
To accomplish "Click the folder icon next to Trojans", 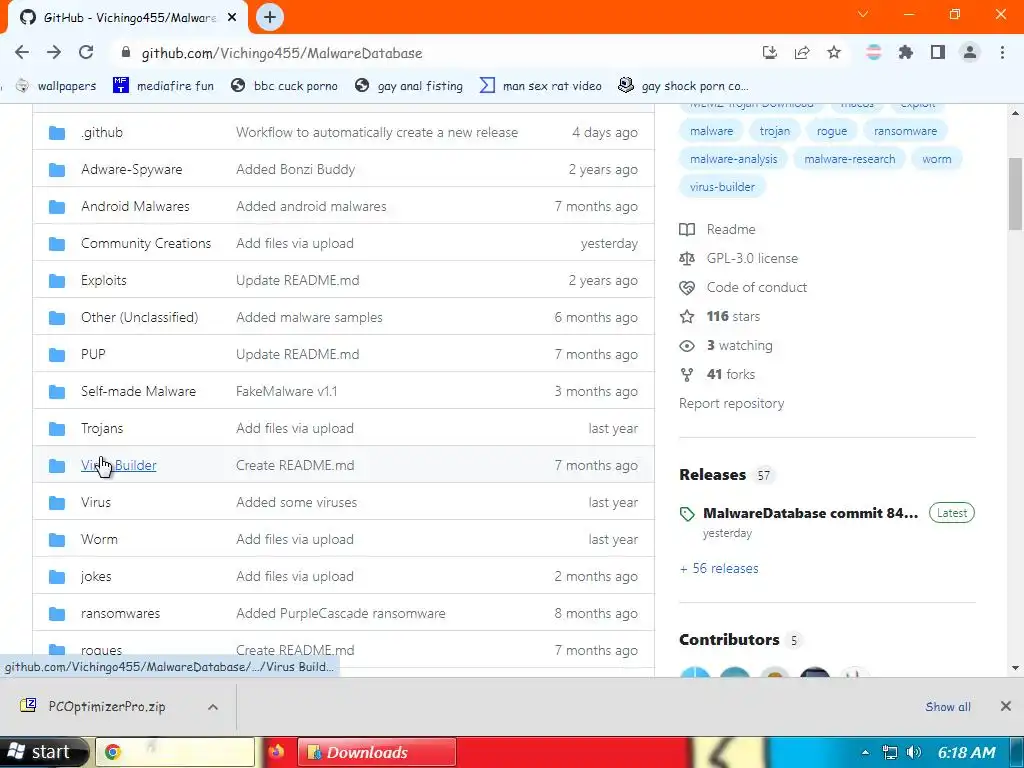I will [57, 428].
